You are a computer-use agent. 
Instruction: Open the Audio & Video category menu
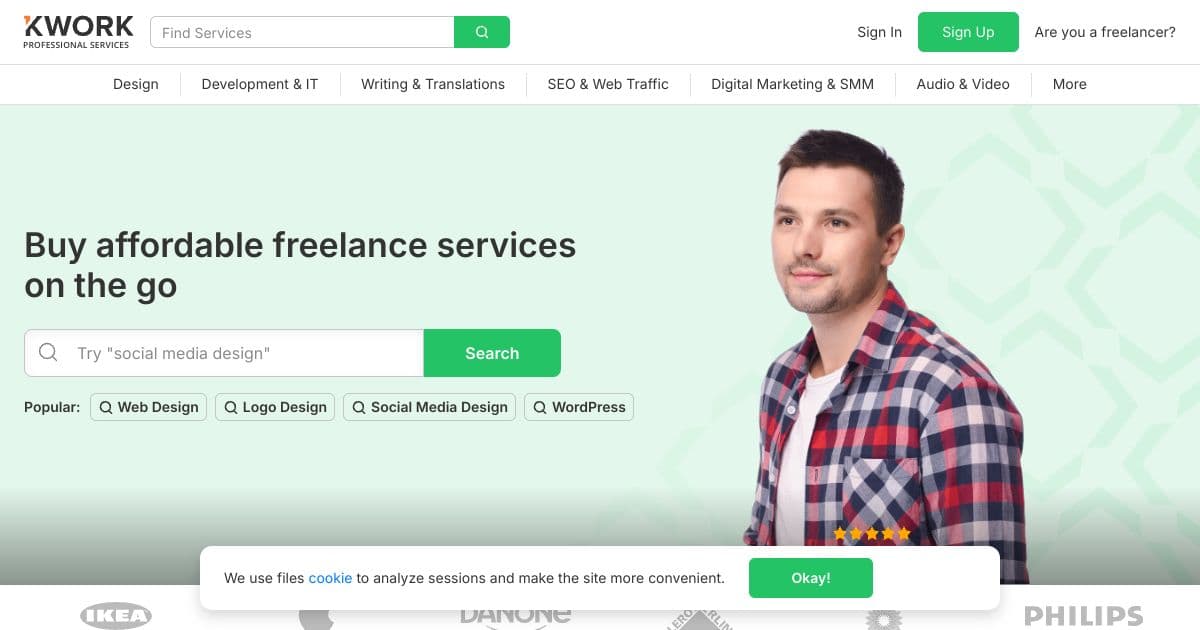coord(962,84)
